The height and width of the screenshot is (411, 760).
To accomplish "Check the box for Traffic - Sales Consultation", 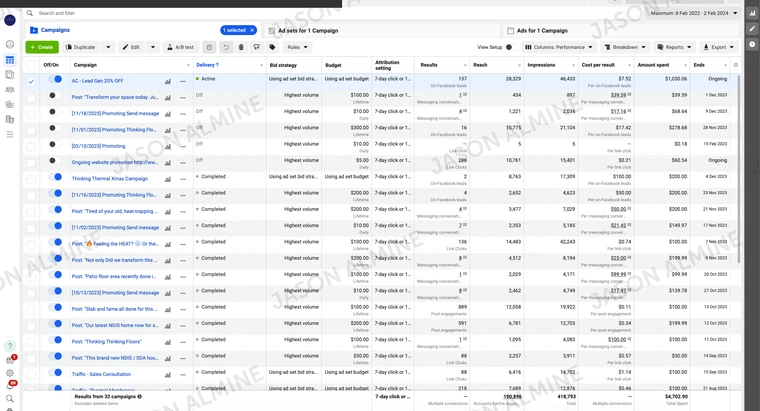I will pos(31,375).
